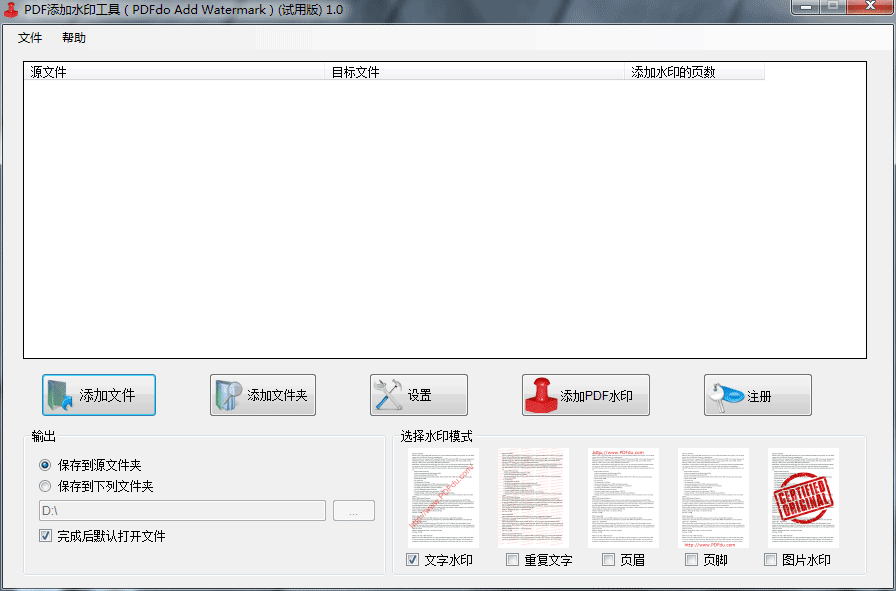896x591 pixels.
Task: Click the 添加文件 (Add File) button
Action: (99, 395)
